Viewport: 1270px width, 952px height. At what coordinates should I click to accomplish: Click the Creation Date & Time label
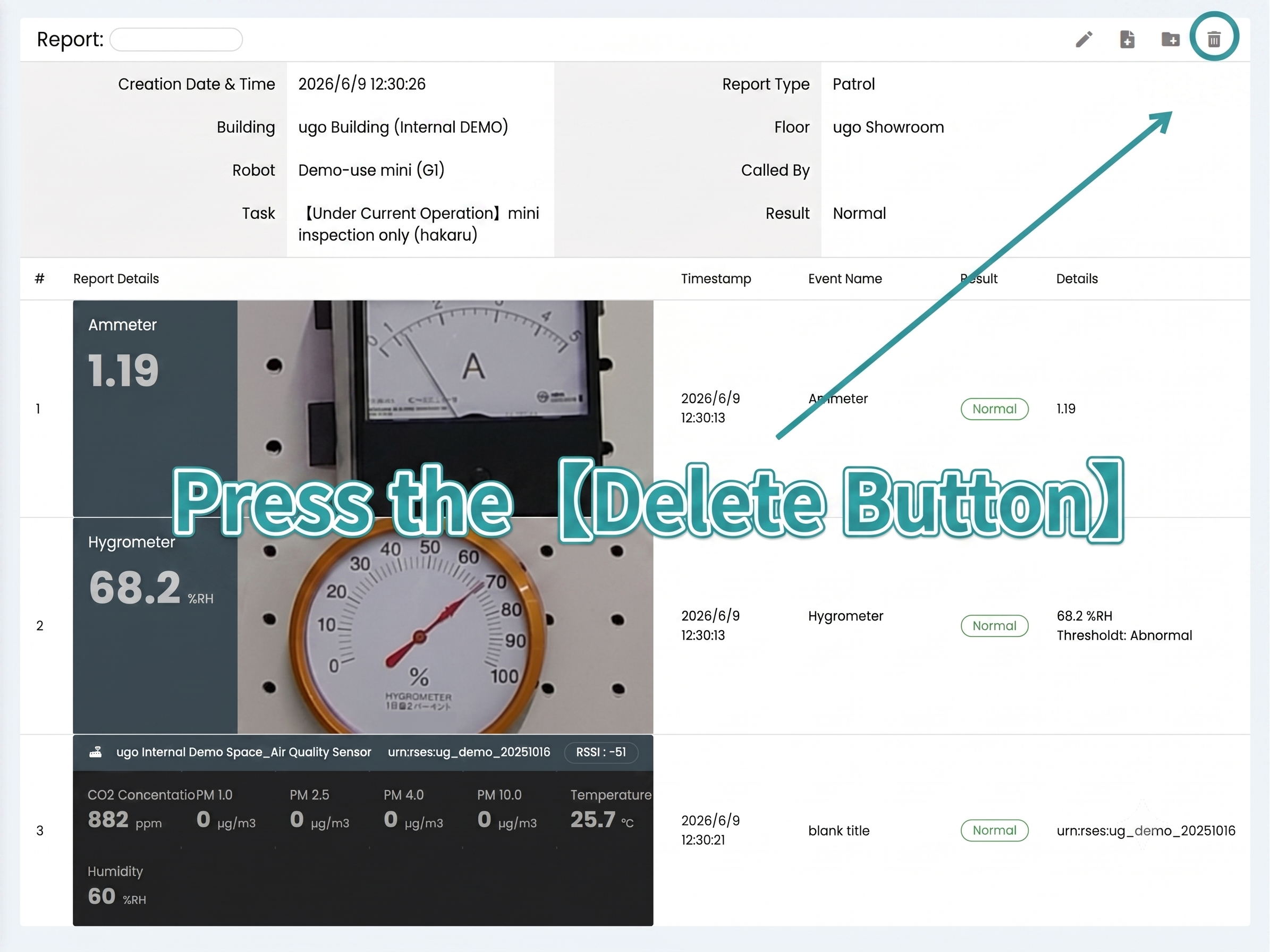tap(197, 84)
